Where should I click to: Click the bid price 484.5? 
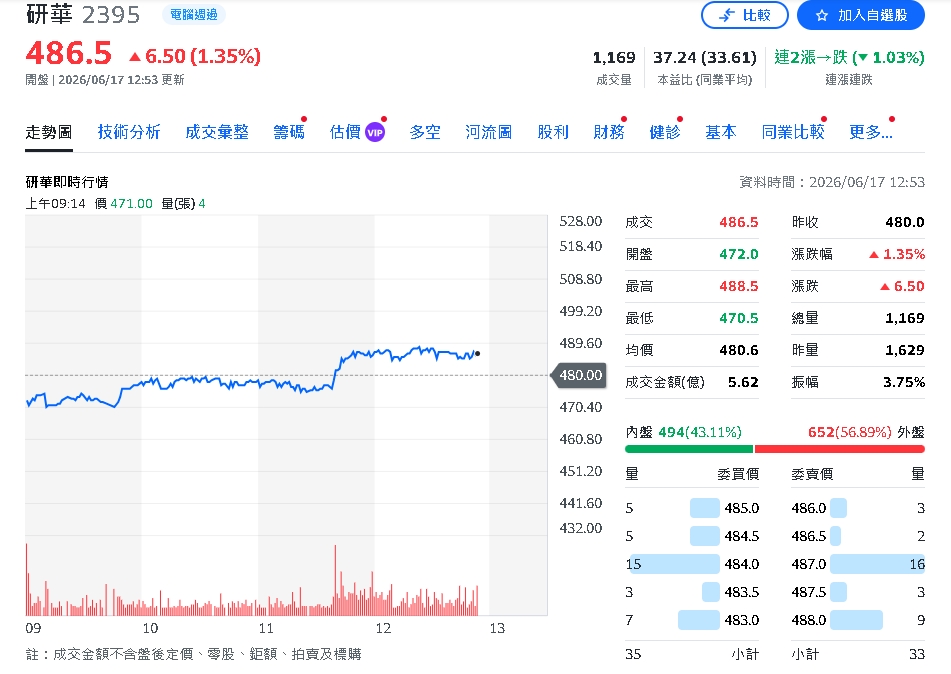coord(742,536)
